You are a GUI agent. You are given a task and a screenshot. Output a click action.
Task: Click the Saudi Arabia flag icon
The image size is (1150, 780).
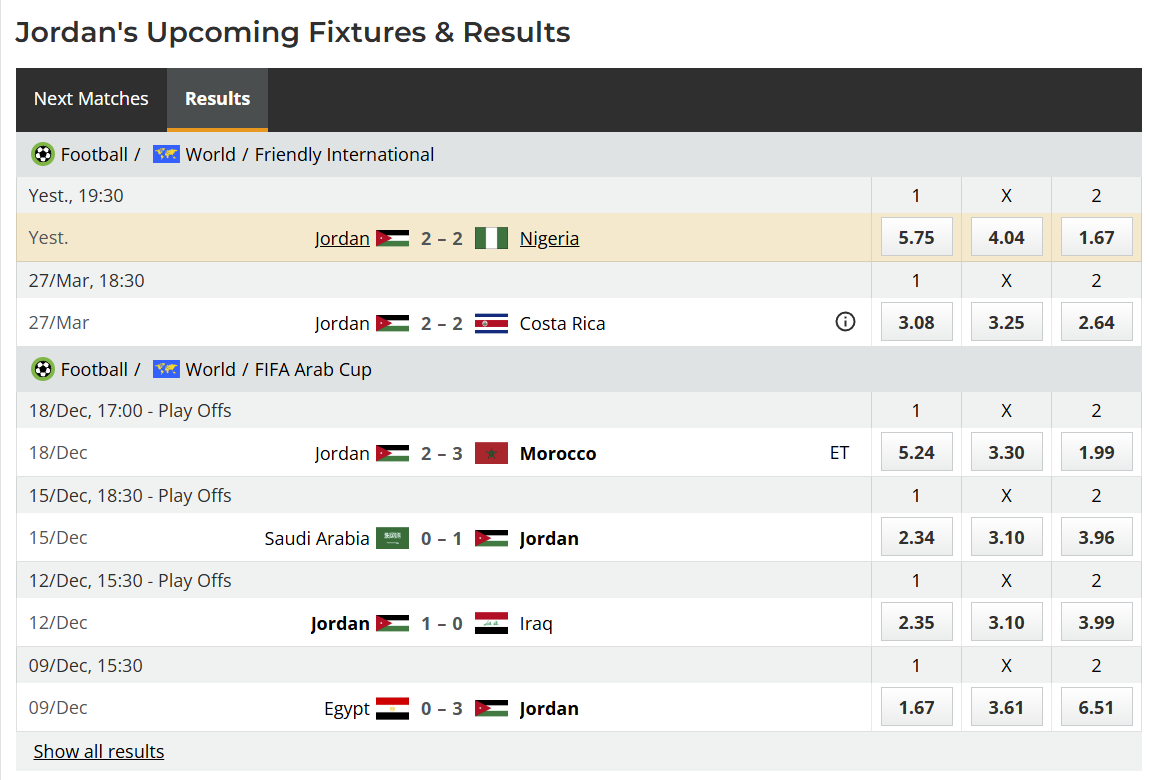(392, 538)
